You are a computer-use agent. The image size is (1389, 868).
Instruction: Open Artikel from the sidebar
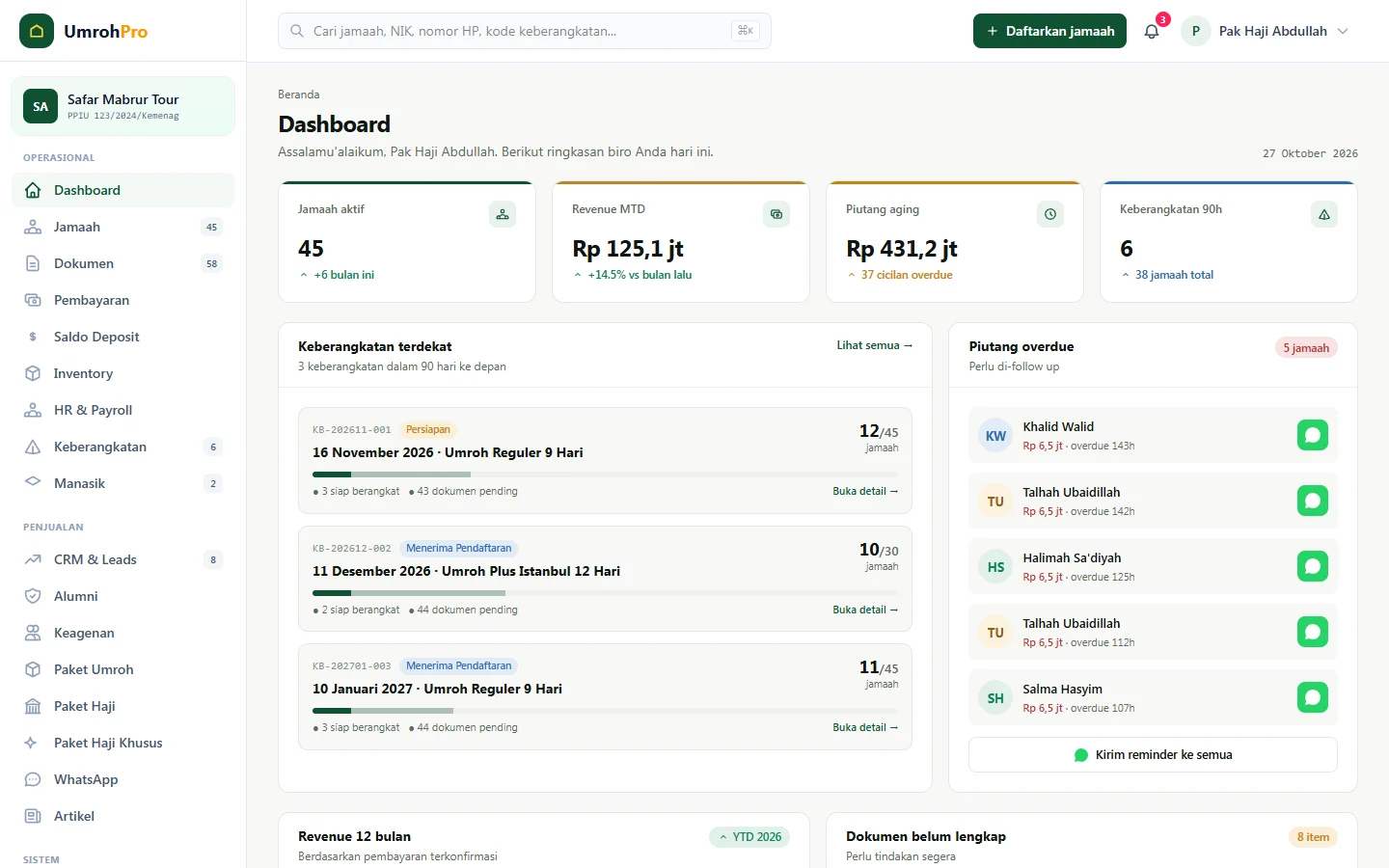123,816
